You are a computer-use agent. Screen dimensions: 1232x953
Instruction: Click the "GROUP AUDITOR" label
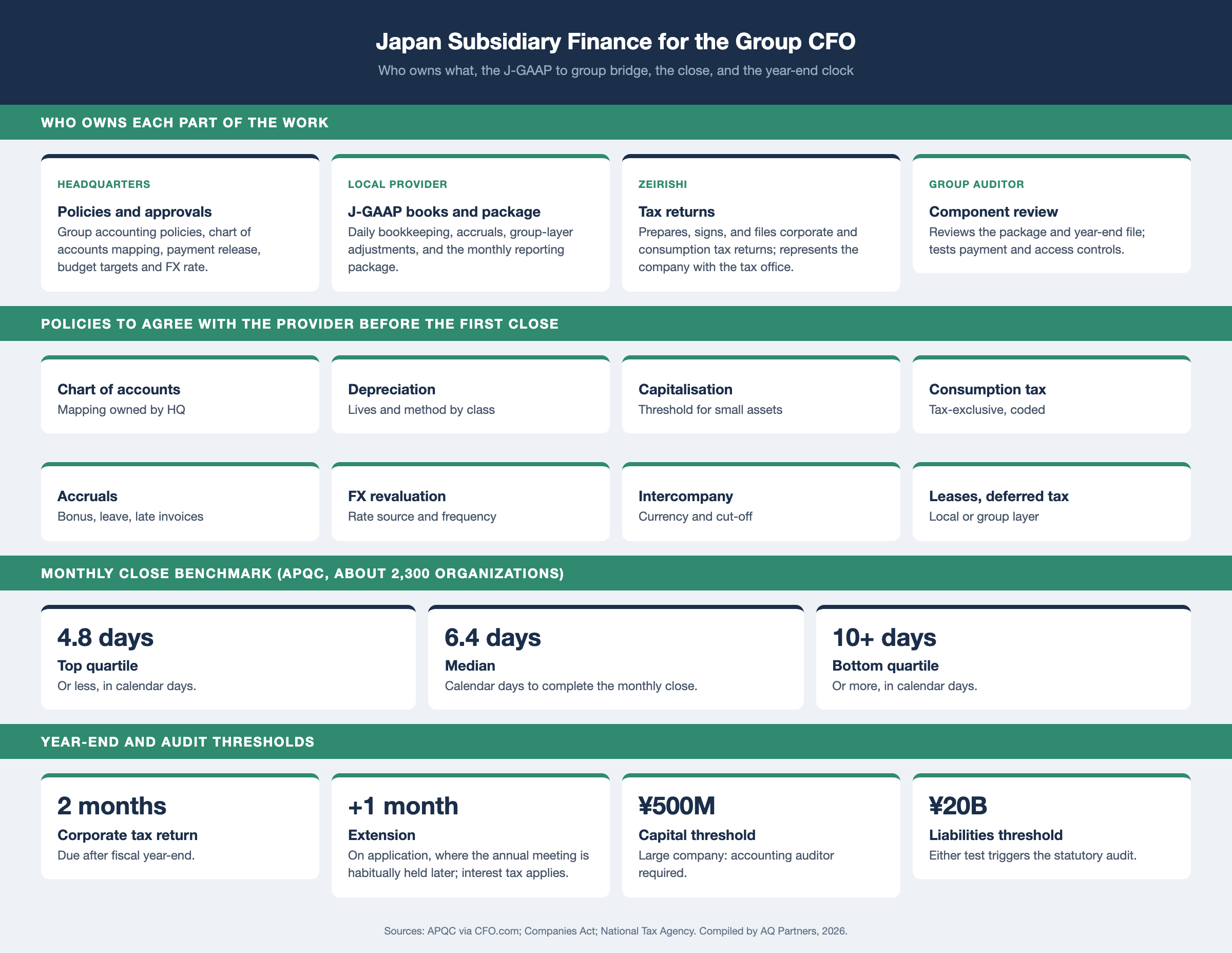click(976, 184)
